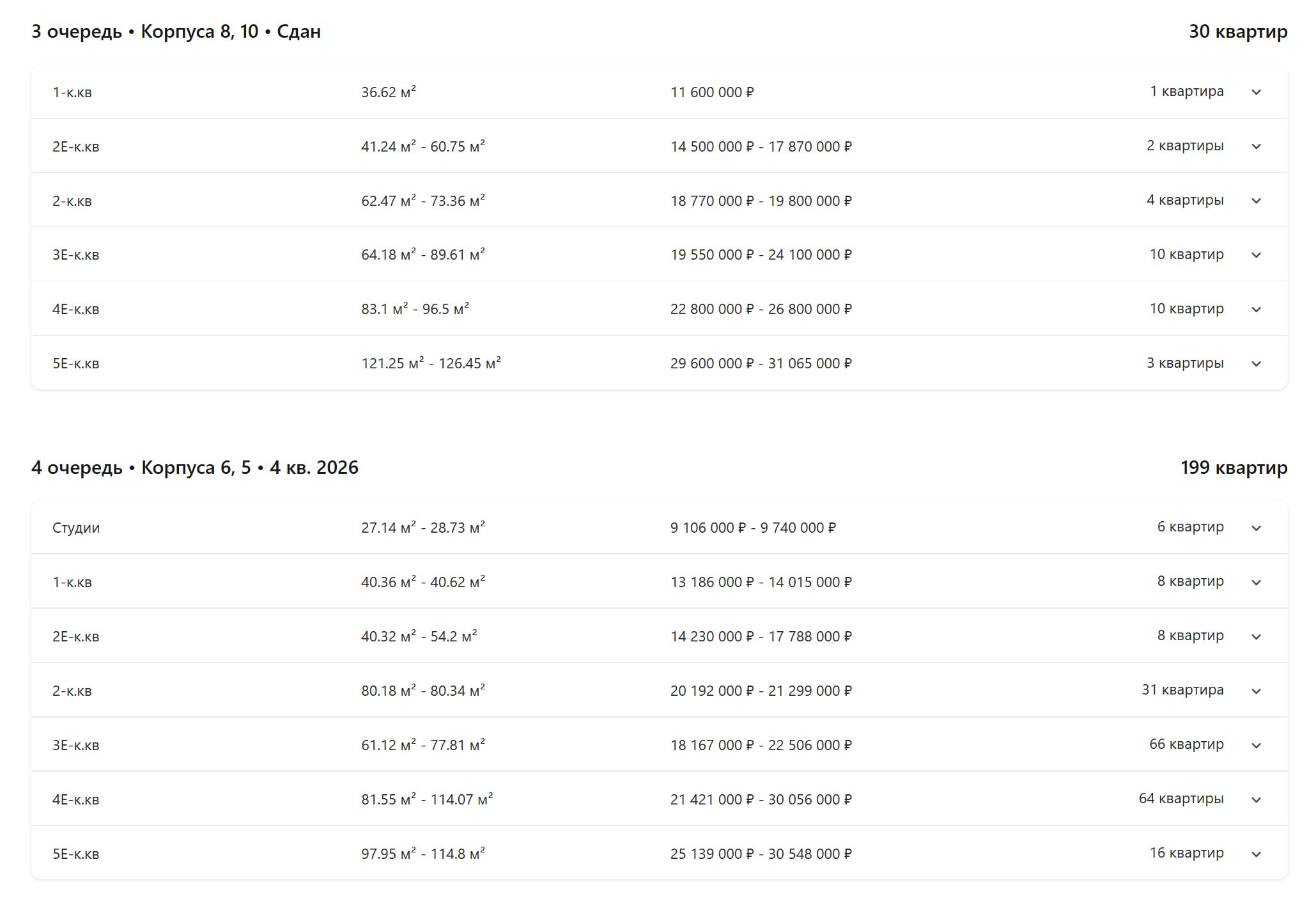Image resolution: width=1316 pixels, height=910 pixels.
Task: Expand the 3Е-к.кв 66 квартир chevron
Action: pyautogui.click(x=1256, y=746)
